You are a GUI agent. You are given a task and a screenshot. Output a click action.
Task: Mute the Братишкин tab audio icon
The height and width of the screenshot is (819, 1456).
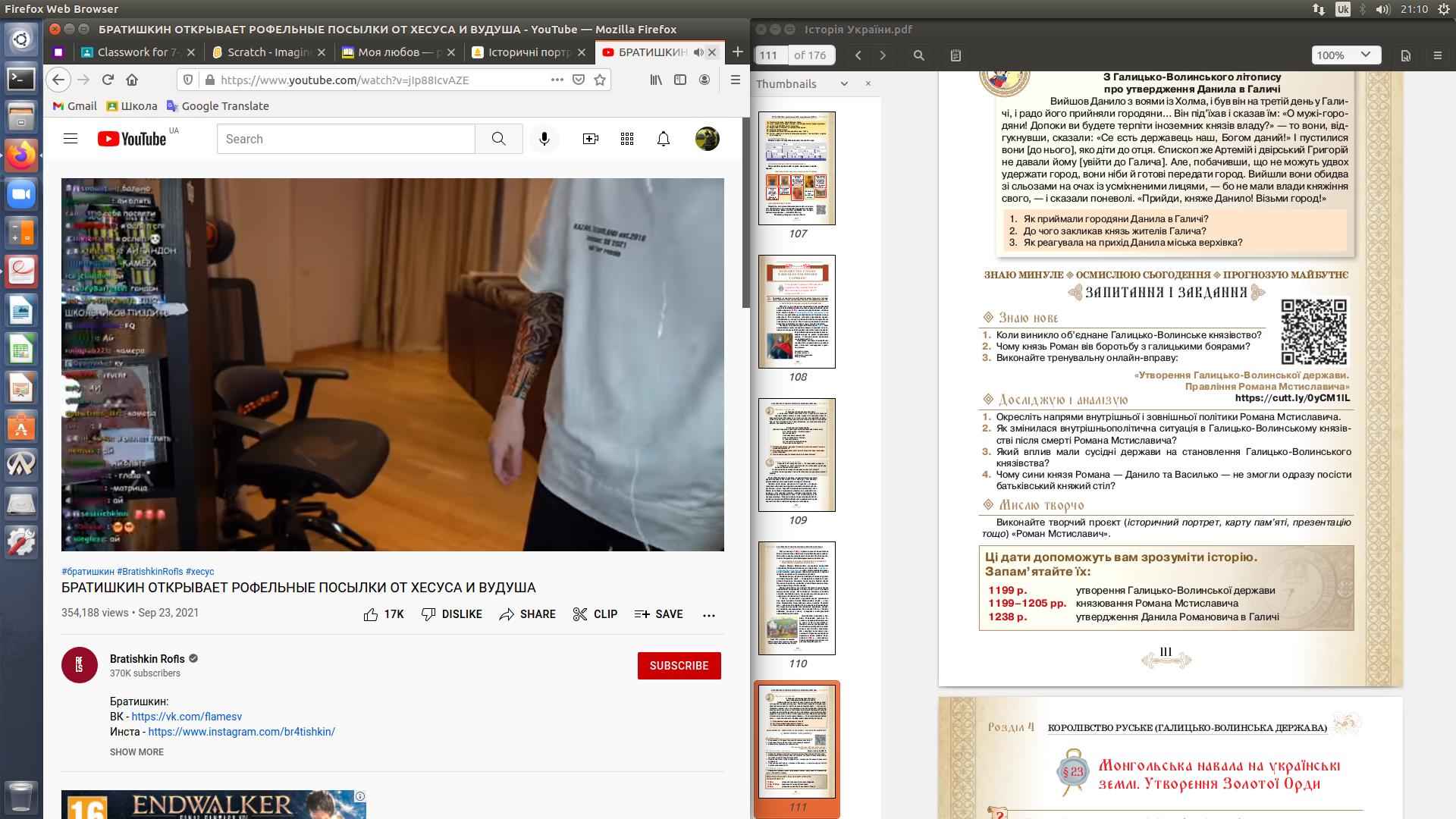point(698,52)
